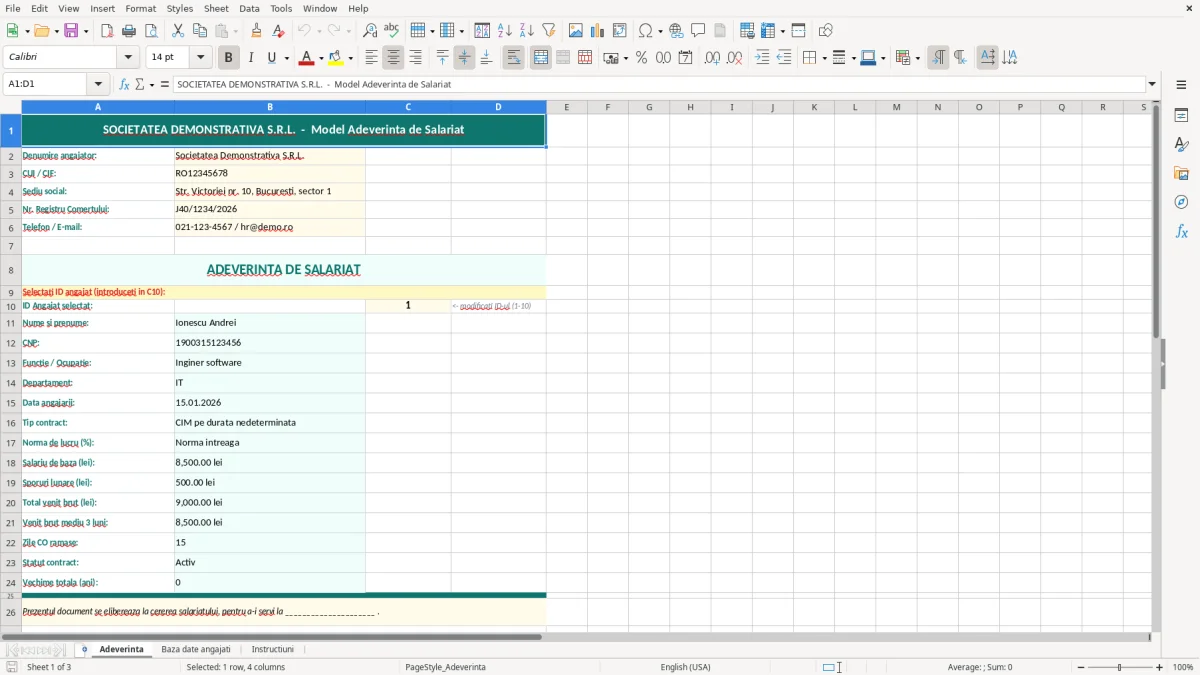Increase indent
The height and width of the screenshot is (675, 1200).
pyautogui.click(x=762, y=58)
